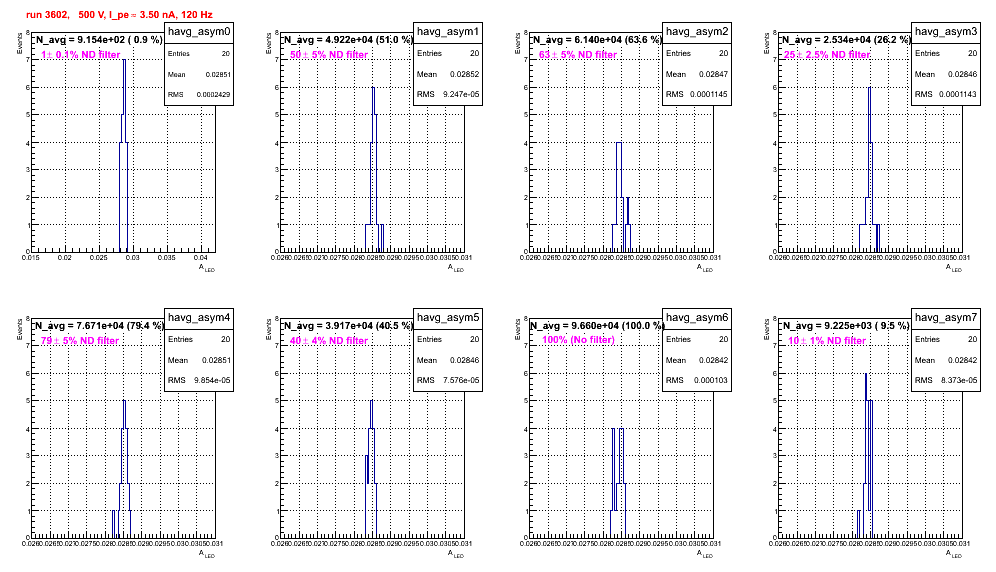The width and height of the screenshot is (996, 572).
Task: Click RMS value 8.373e-05 in havg_asym7
Action: point(959,380)
